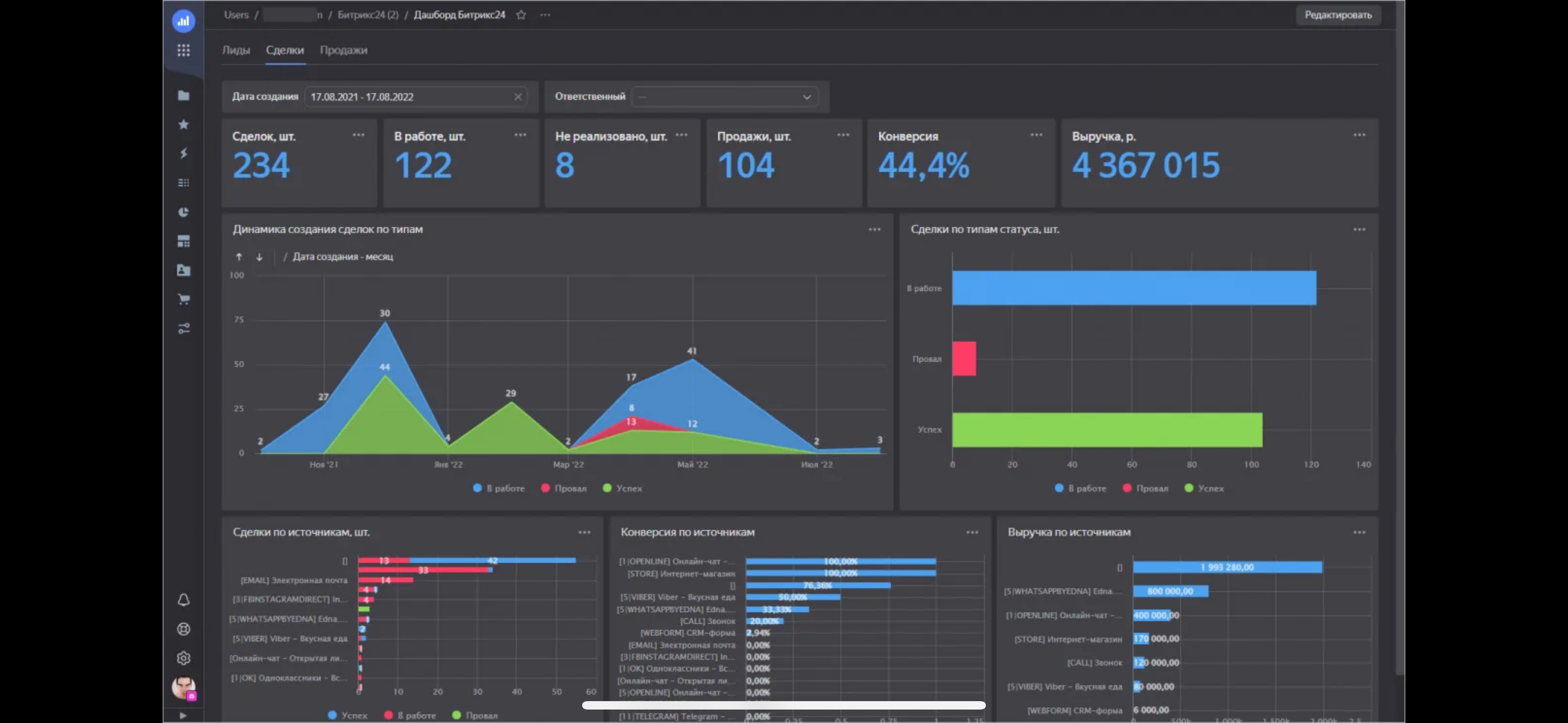
Task: Open the pie chart icon in sidebar
Action: 183,212
